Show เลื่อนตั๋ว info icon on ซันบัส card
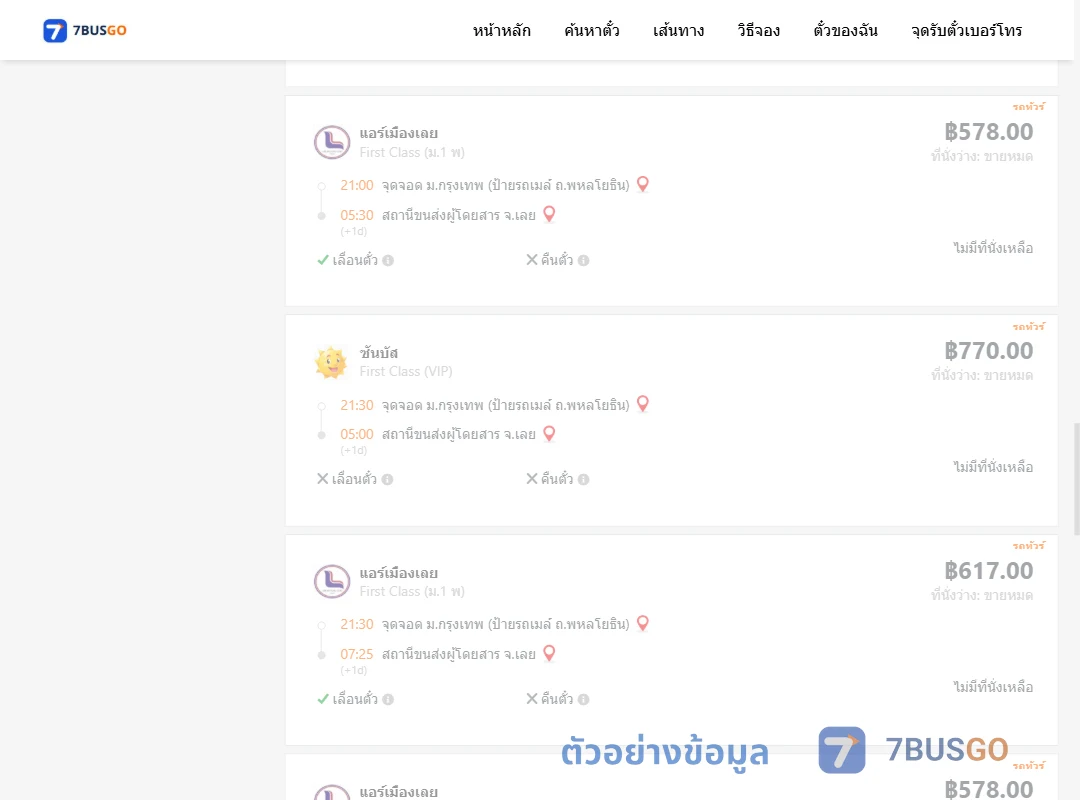 click(388, 480)
